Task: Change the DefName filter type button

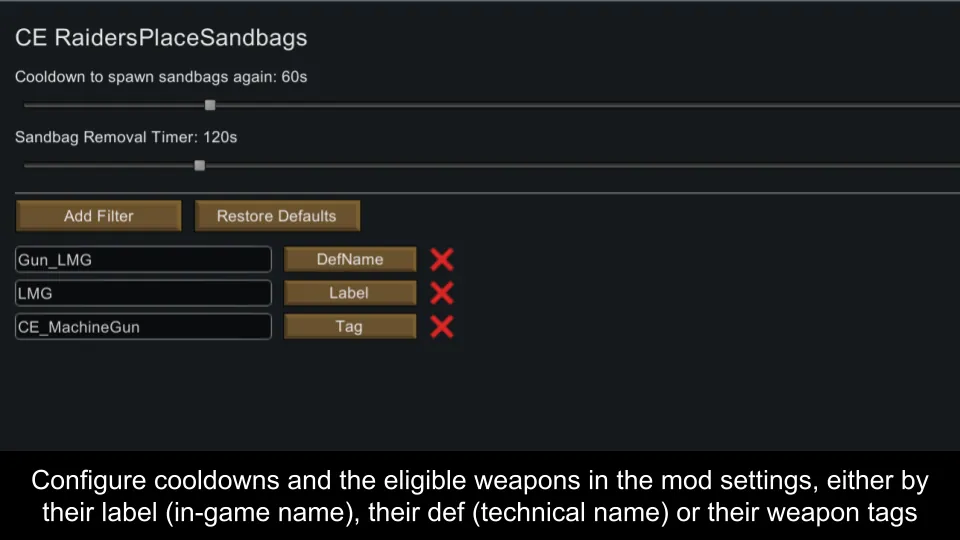Action: (350, 260)
